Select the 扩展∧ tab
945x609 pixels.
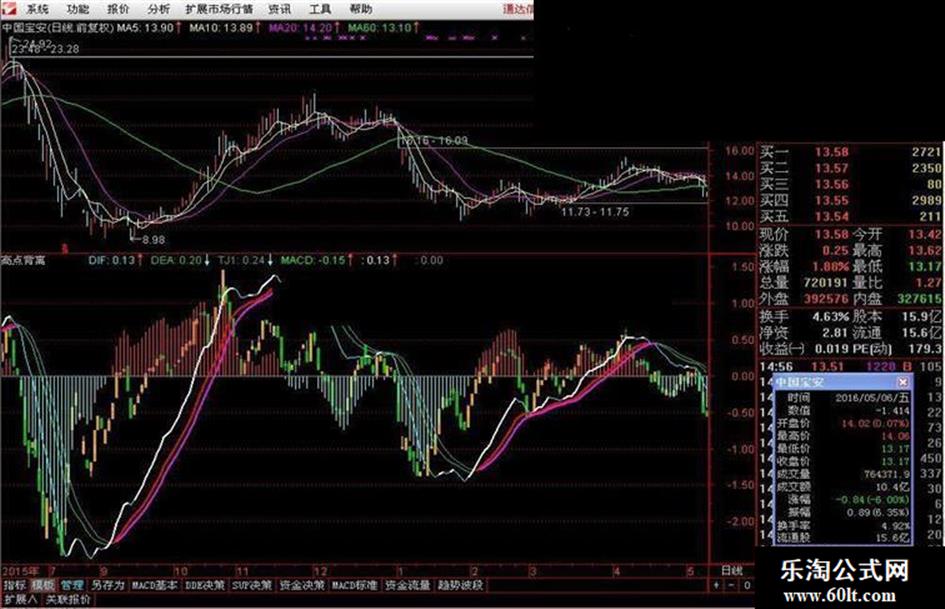(x=20, y=599)
